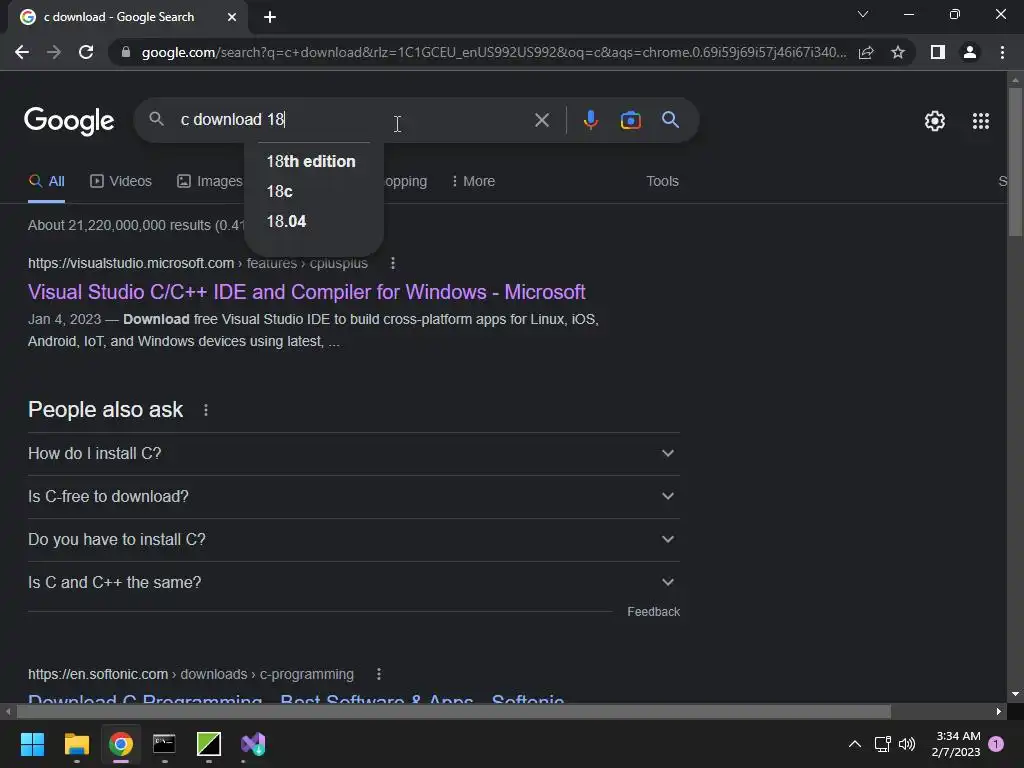The height and width of the screenshot is (768, 1024).
Task: Click the scroll-right arrow on the scrollbar
Action: [999, 711]
